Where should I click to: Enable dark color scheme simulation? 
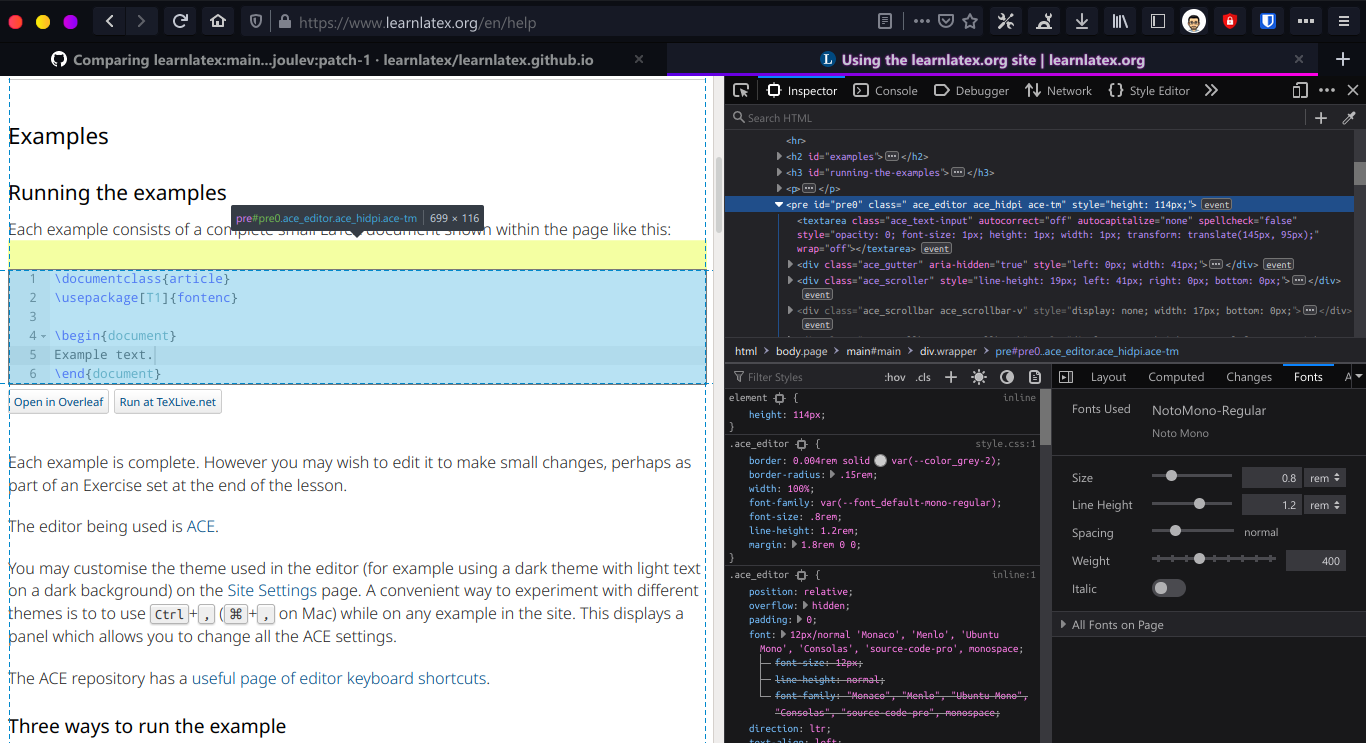coord(1006,376)
